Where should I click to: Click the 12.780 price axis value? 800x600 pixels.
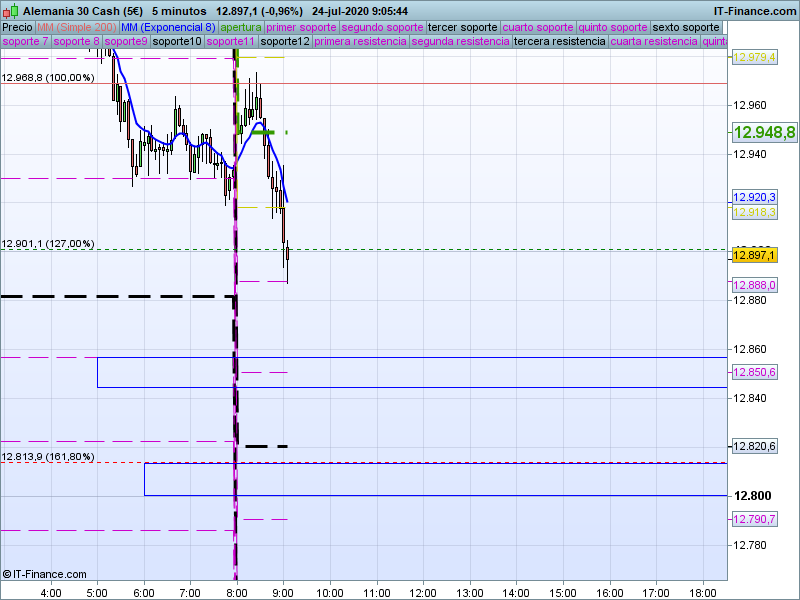pos(749,545)
